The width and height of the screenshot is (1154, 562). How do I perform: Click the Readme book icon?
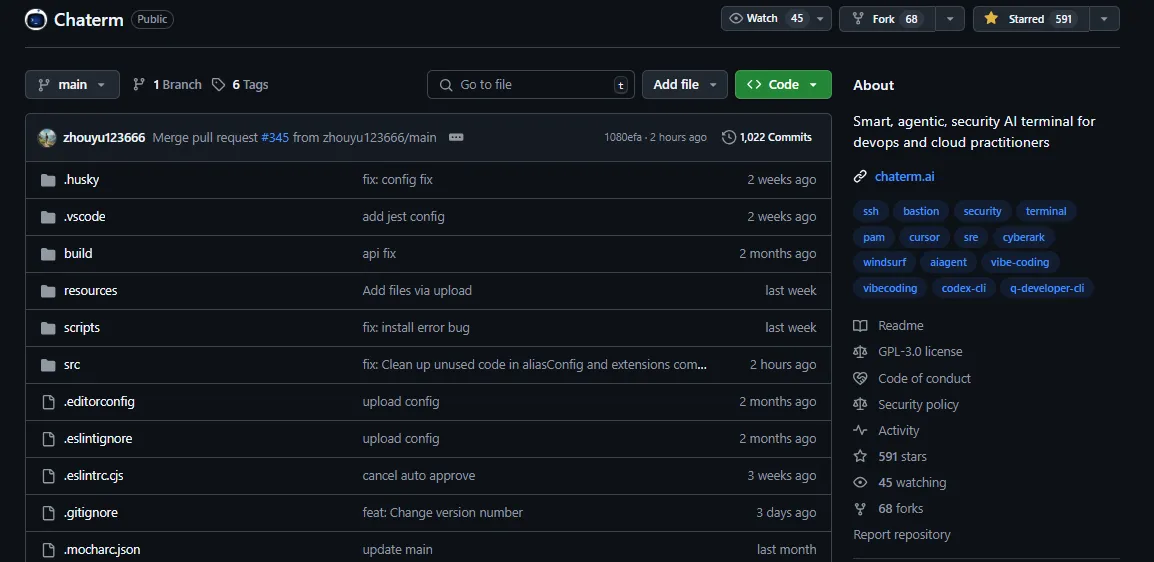(860, 326)
